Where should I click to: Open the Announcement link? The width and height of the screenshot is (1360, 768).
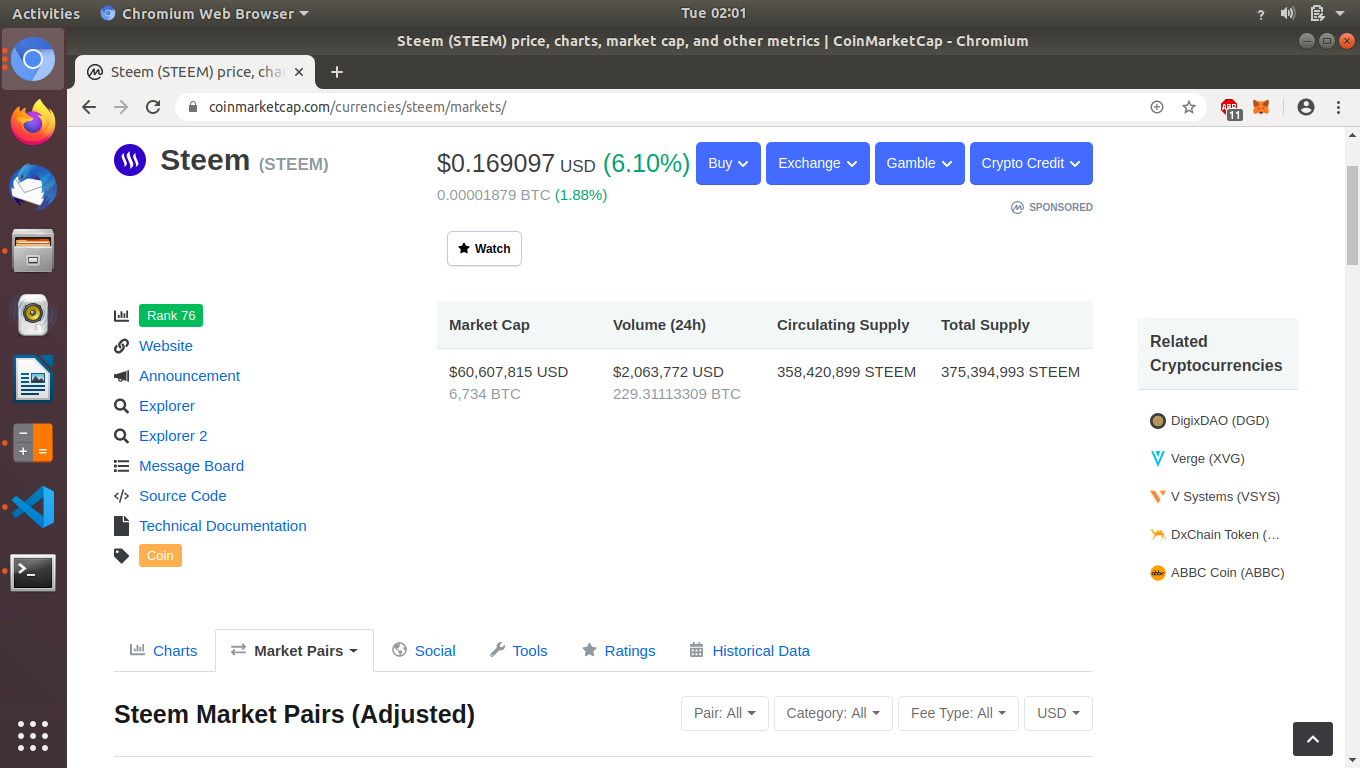pos(190,376)
